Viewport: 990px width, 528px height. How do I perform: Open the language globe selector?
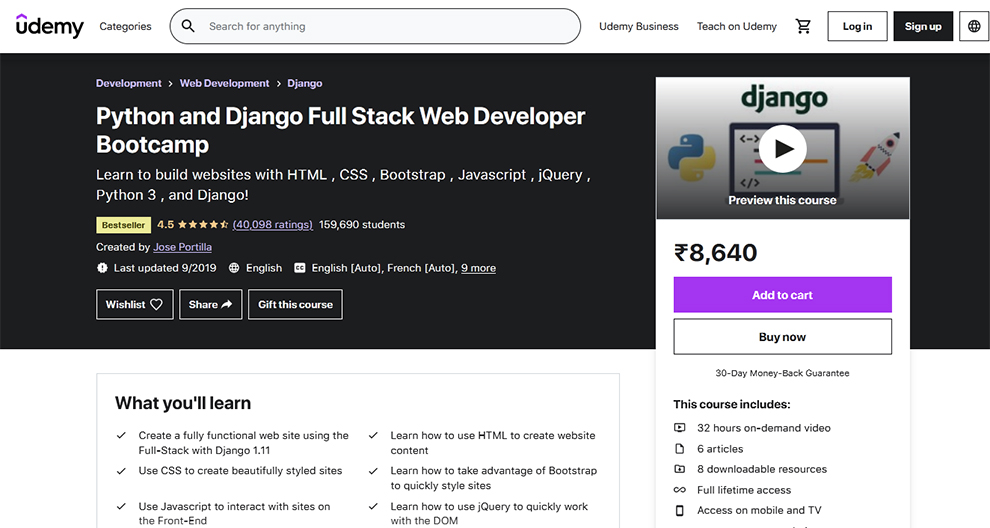974,26
